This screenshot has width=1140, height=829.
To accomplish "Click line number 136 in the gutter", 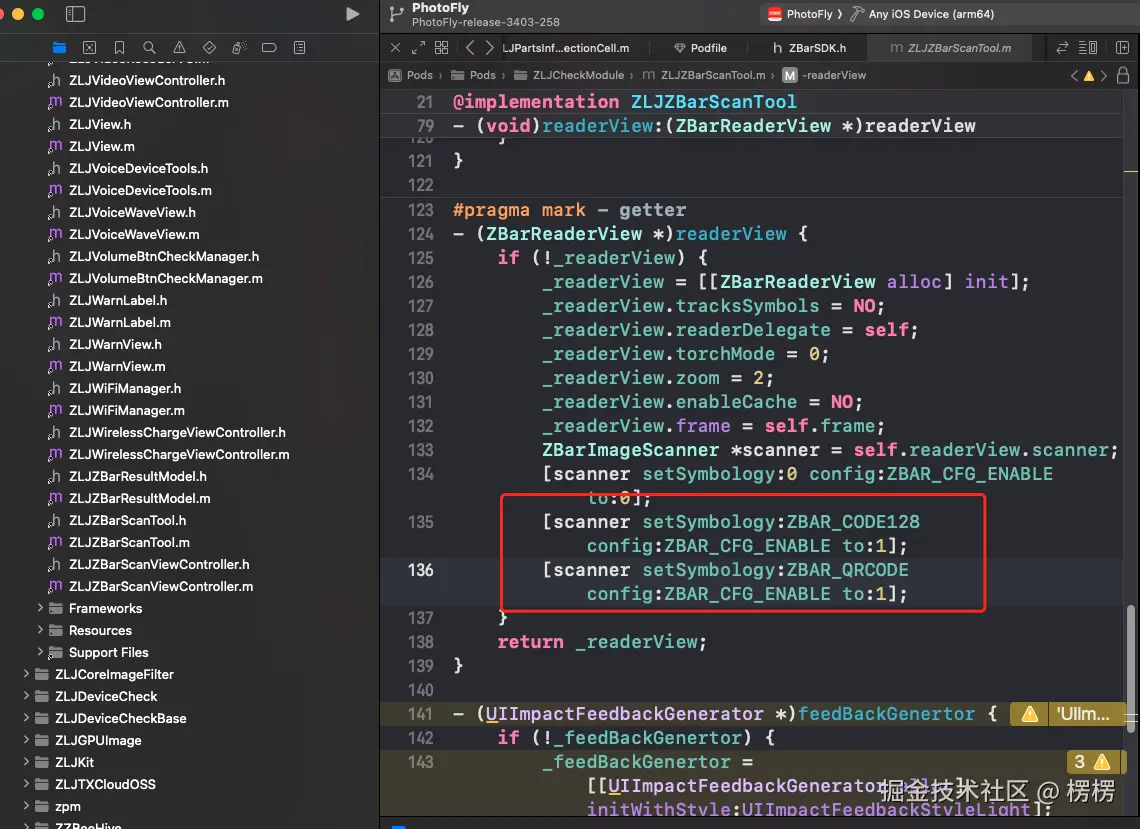I will click(x=421, y=570).
